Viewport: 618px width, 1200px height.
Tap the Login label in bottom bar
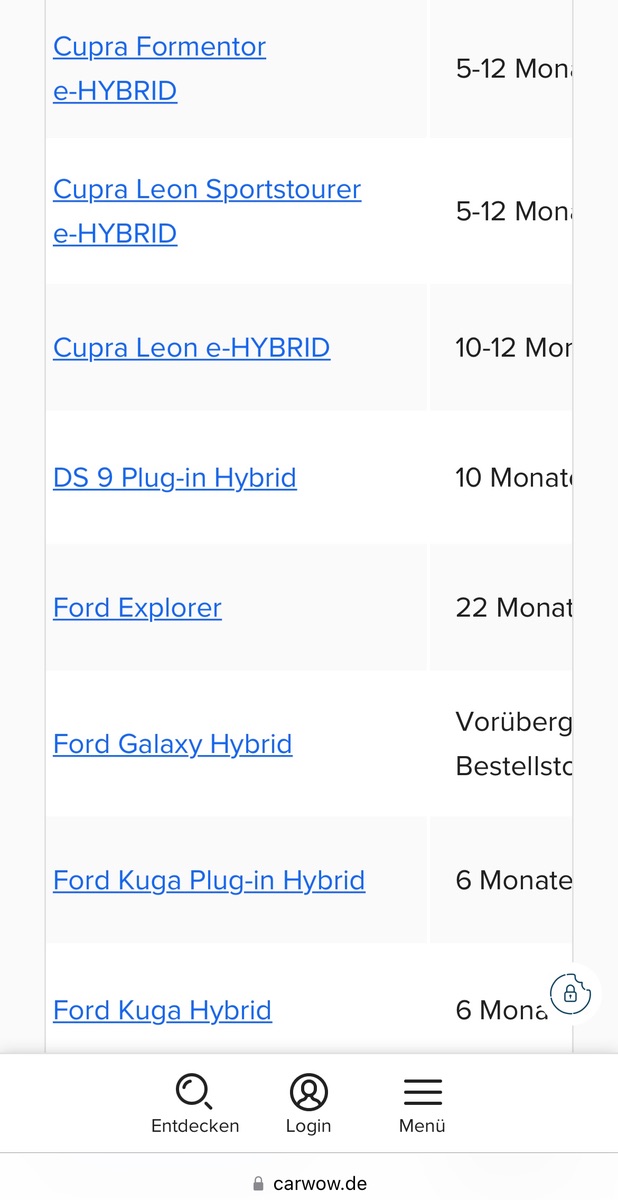pos(308,1126)
